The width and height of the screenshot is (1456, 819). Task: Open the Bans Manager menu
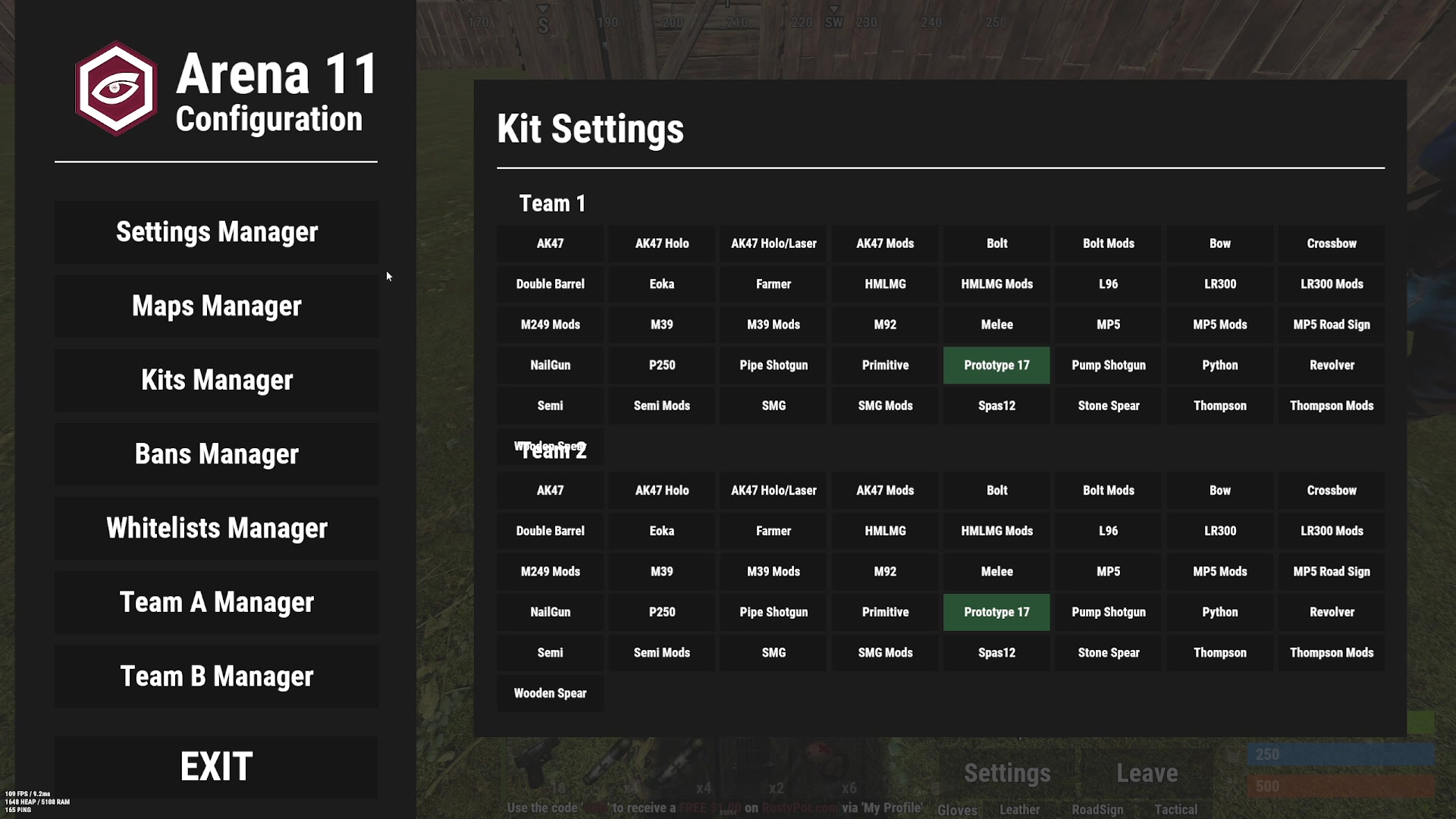click(216, 454)
